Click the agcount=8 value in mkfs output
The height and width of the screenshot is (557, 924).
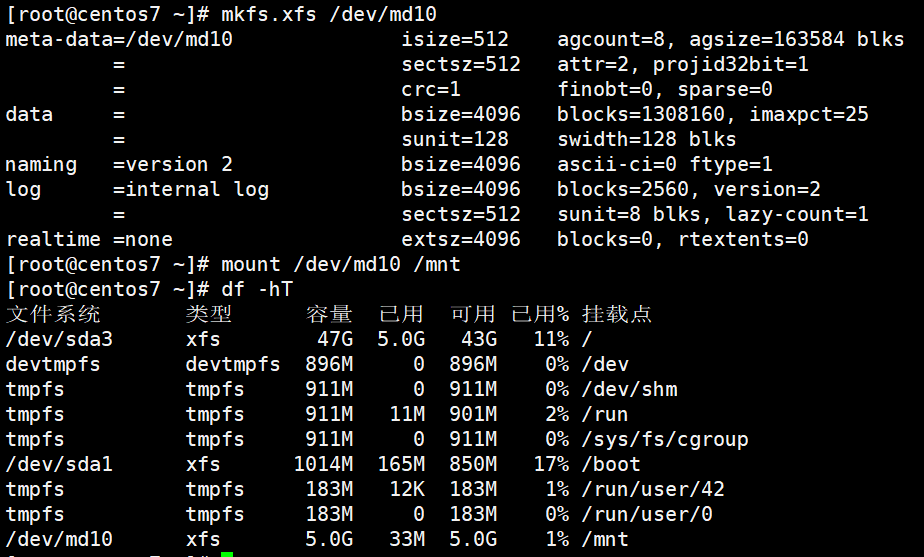610,39
